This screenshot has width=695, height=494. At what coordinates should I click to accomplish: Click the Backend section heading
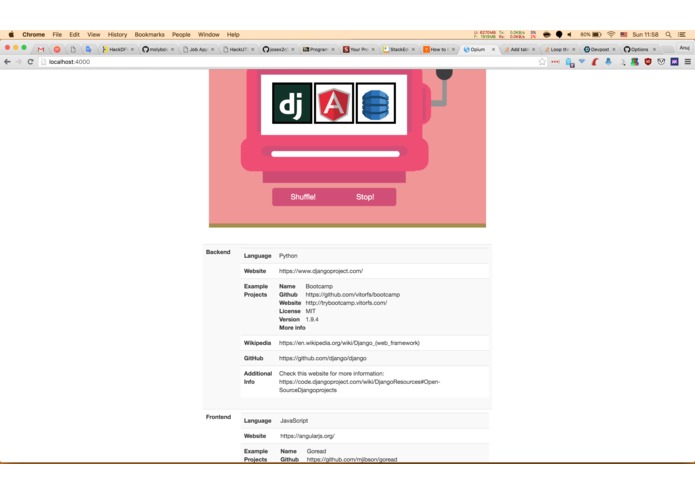point(218,252)
